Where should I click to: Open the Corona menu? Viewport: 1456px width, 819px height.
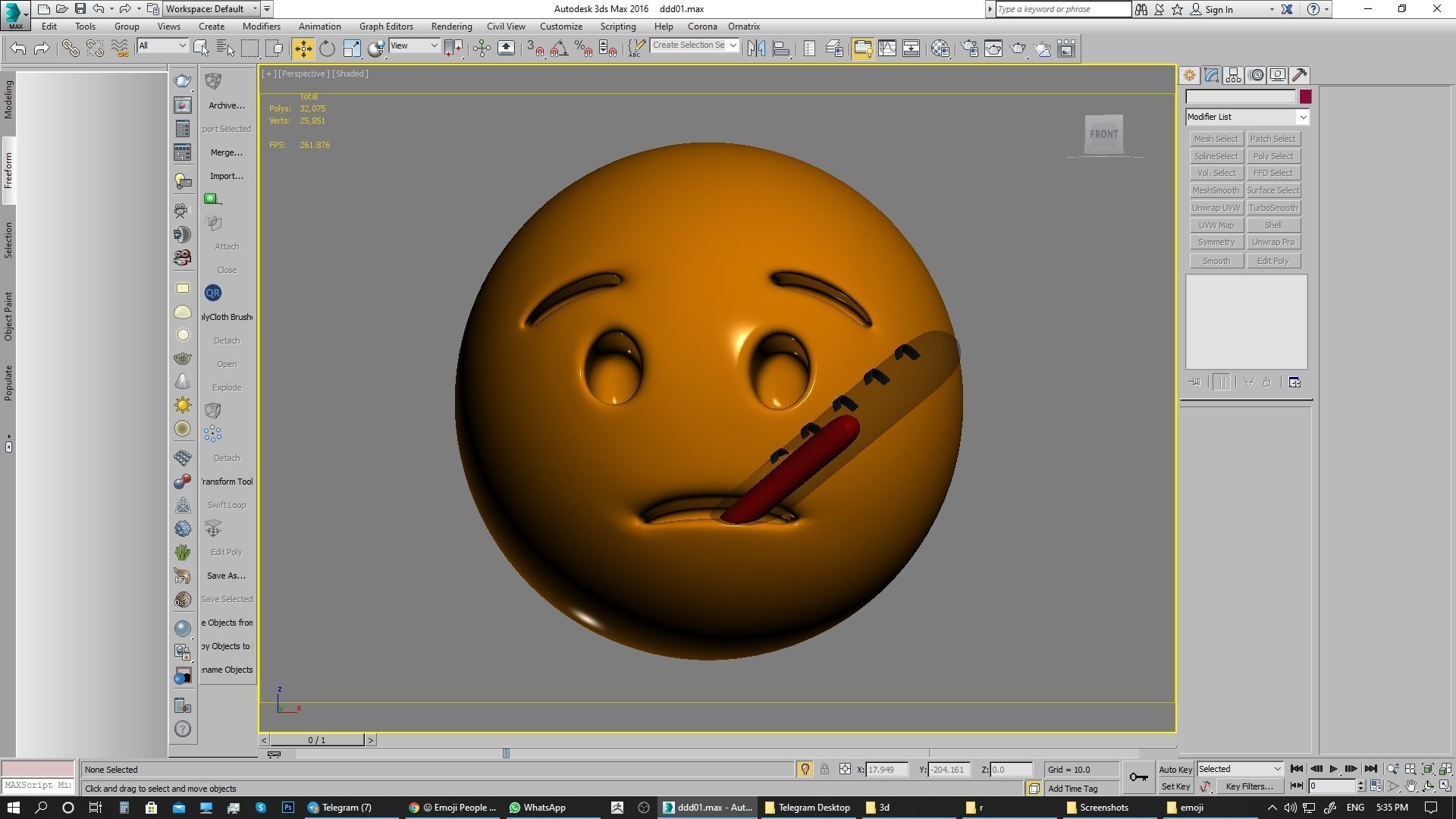701,26
